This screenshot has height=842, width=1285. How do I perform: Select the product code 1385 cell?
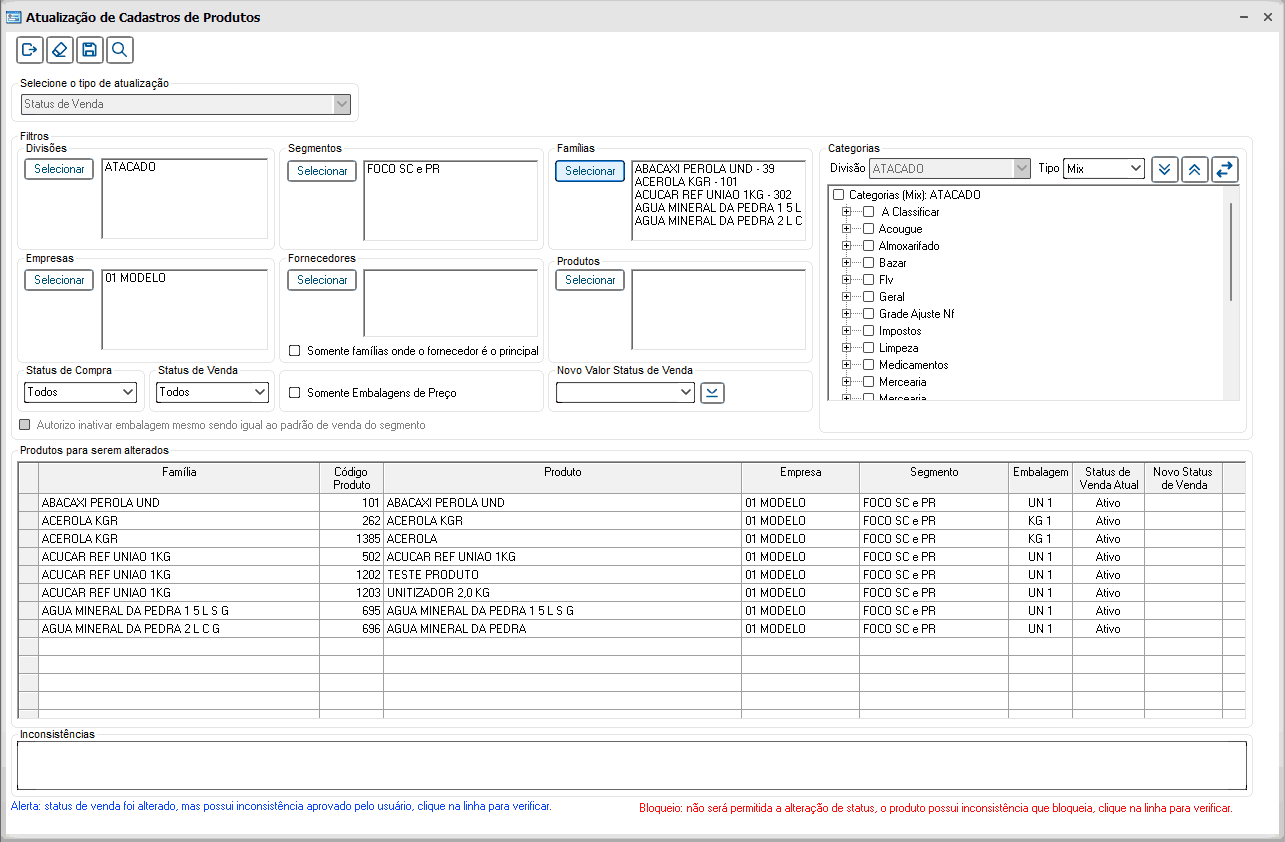[x=351, y=539]
